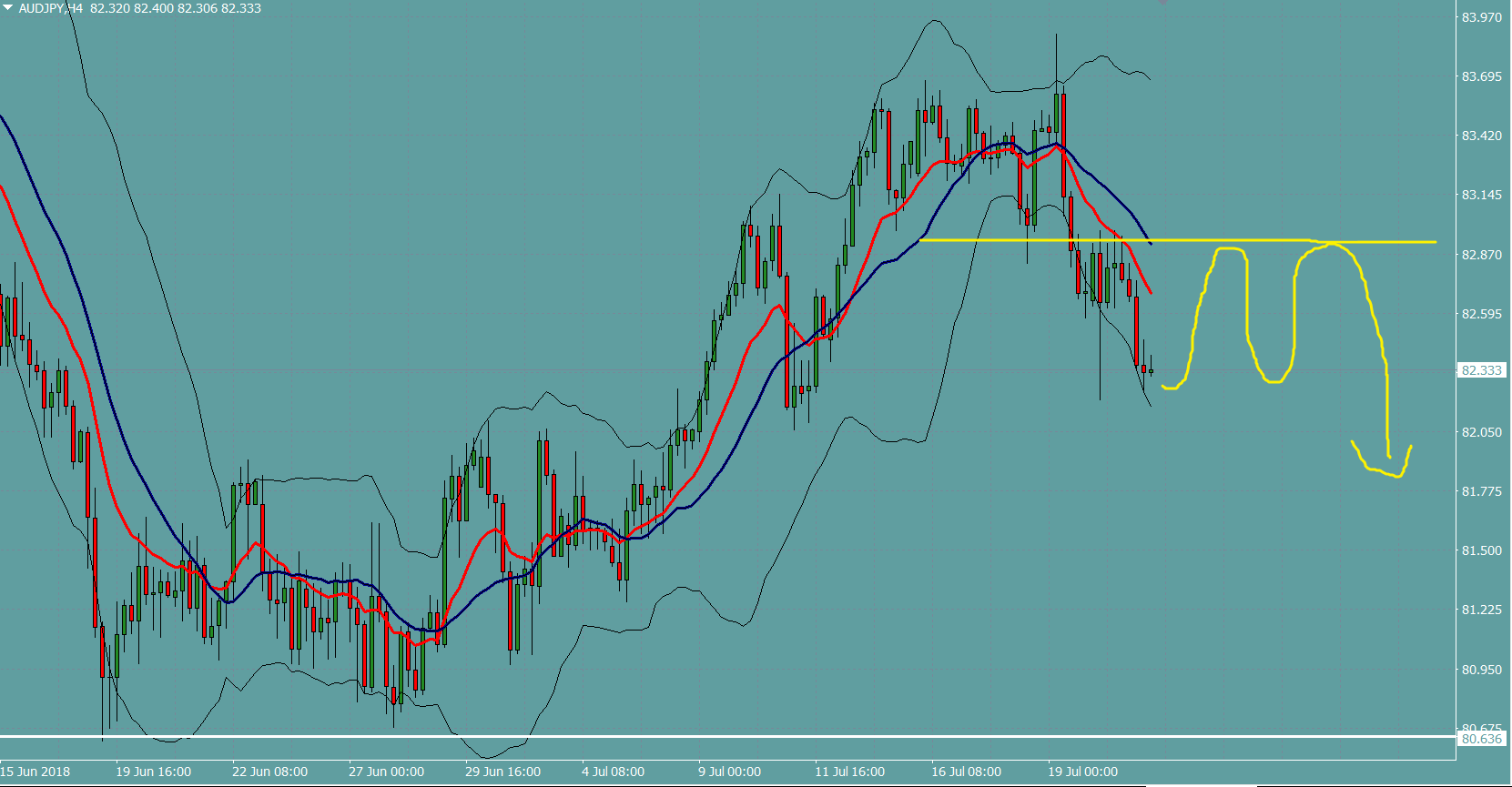The height and width of the screenshot is (787, 1512).
Task: Click the 83.970 price scale label
Action: [1481, 17]
